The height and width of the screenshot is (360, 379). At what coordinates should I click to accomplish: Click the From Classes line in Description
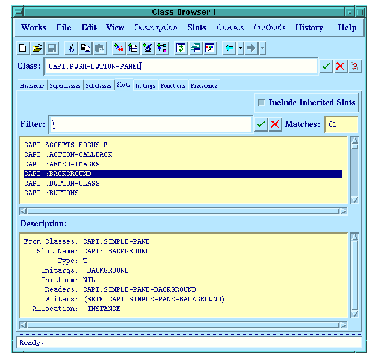tap(87, 241)
